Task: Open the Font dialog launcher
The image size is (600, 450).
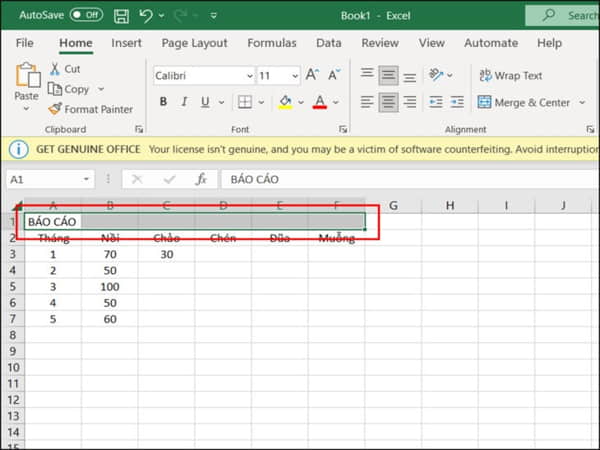Action: tap(343, 130)
